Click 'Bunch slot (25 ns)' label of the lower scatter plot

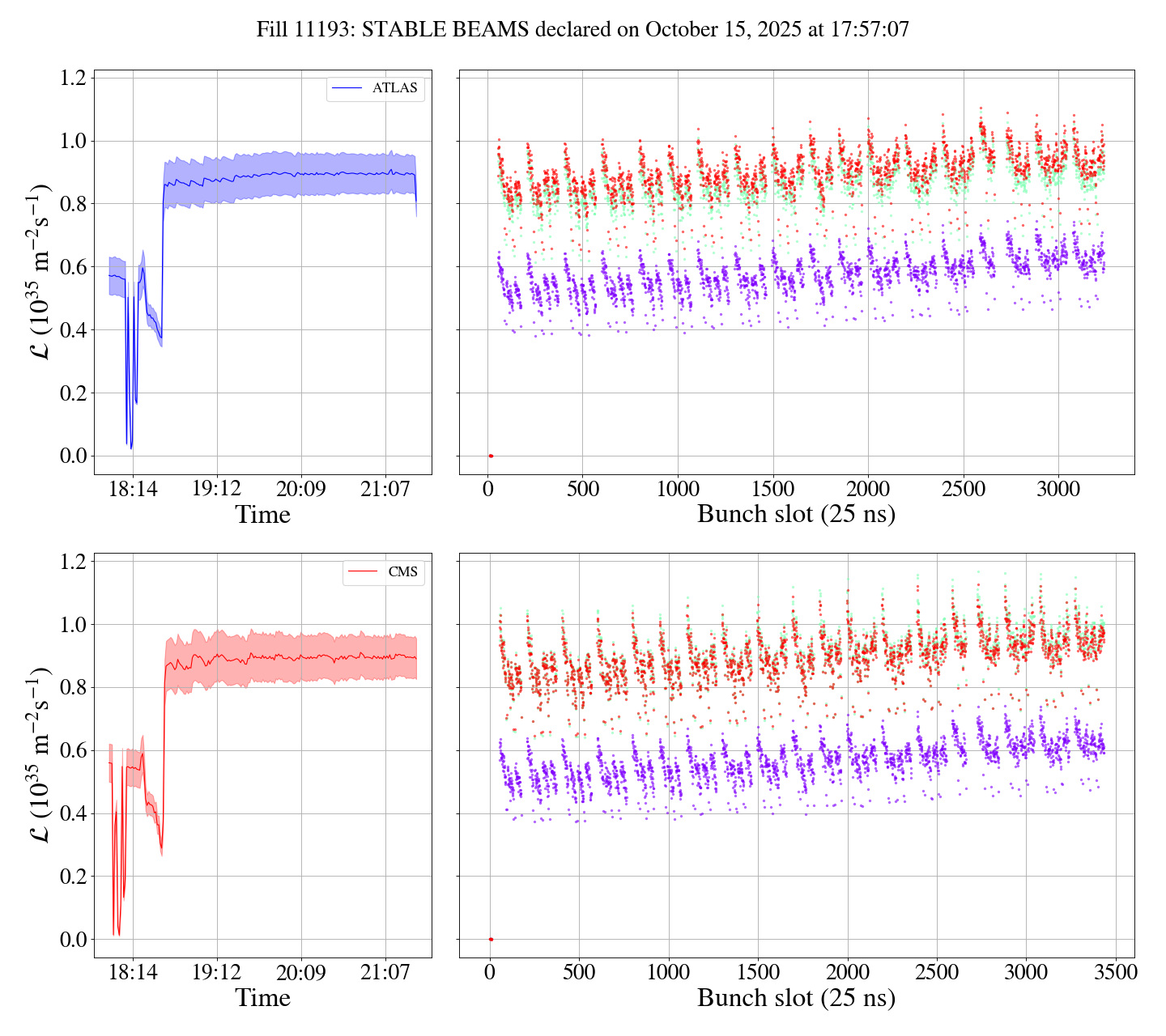pos(796,998)
